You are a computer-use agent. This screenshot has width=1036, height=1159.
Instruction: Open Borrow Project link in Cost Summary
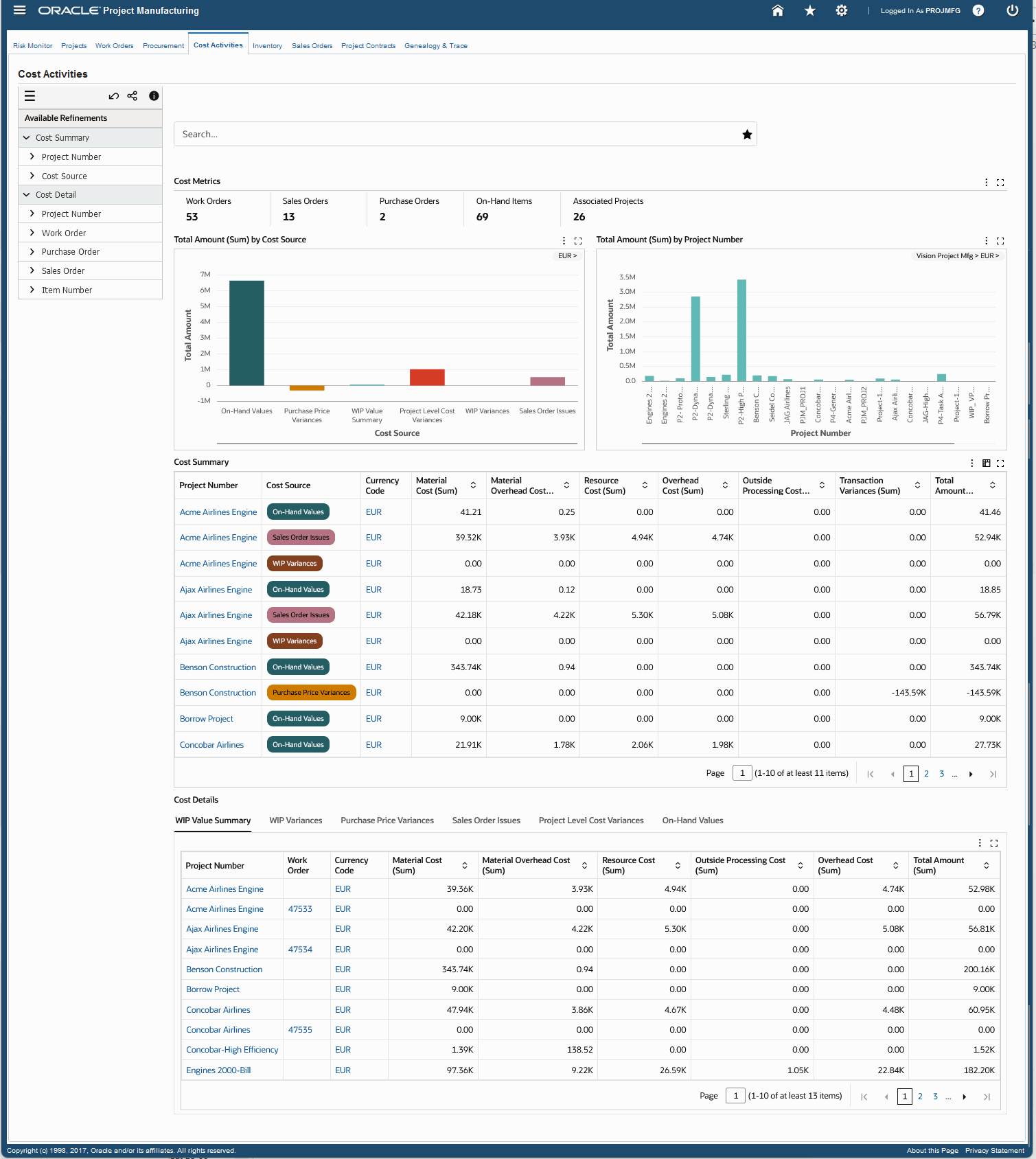point(207,719)
